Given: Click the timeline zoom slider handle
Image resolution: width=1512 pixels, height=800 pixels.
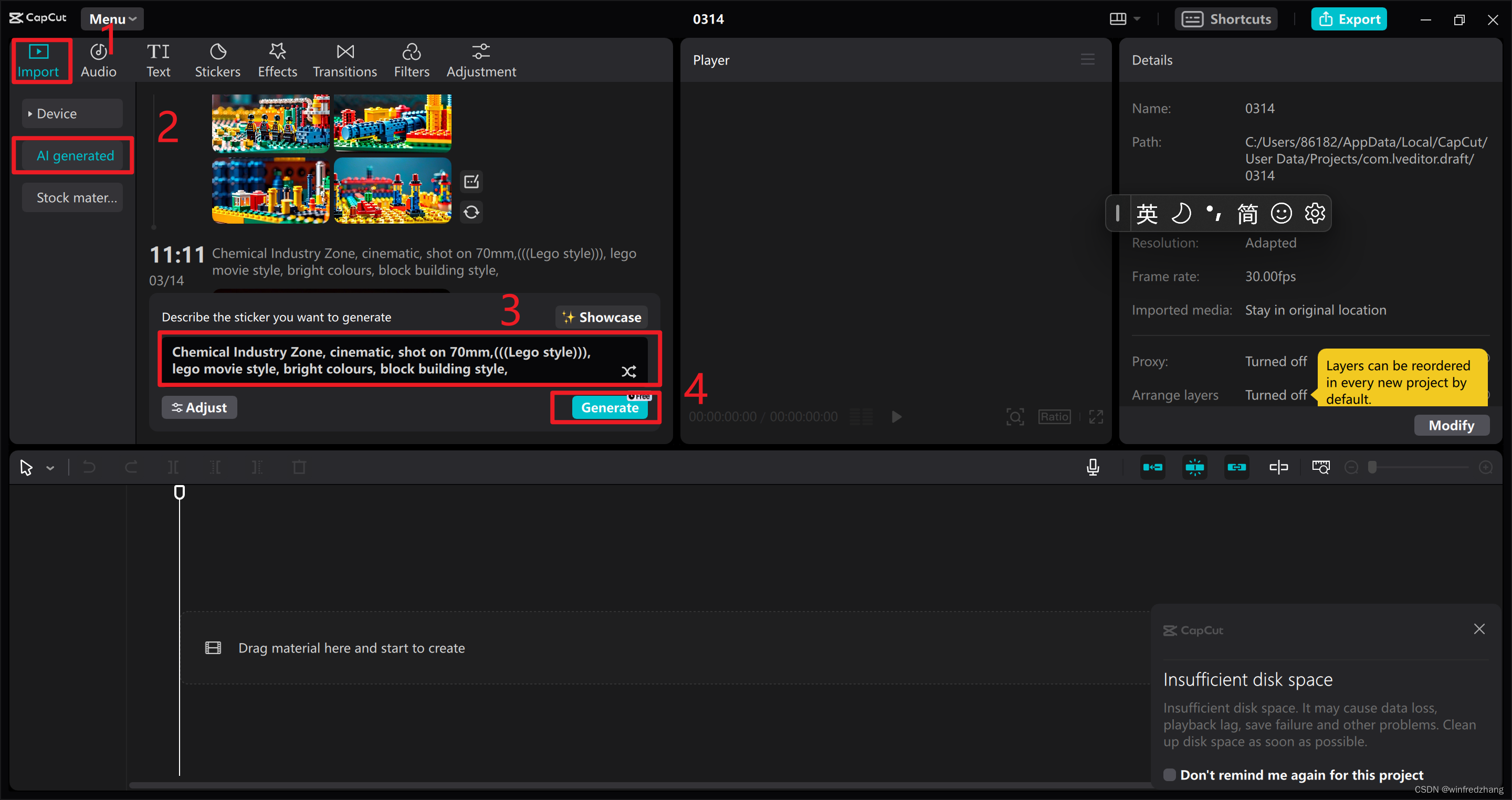Looking at the screenshot, I should pos(1372,467).
